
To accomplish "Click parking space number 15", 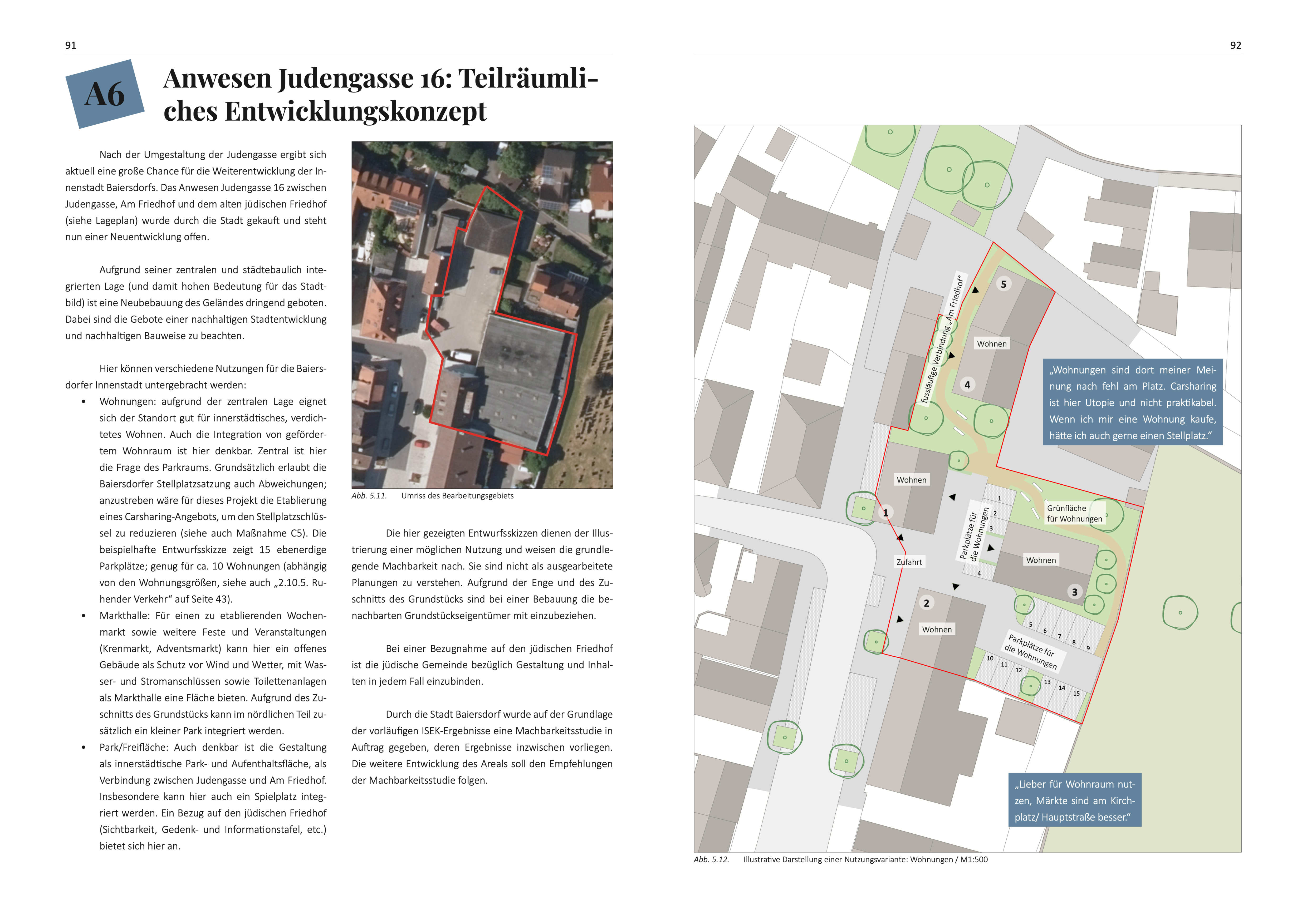I will pyautogui.click(x=1076, y=694).
